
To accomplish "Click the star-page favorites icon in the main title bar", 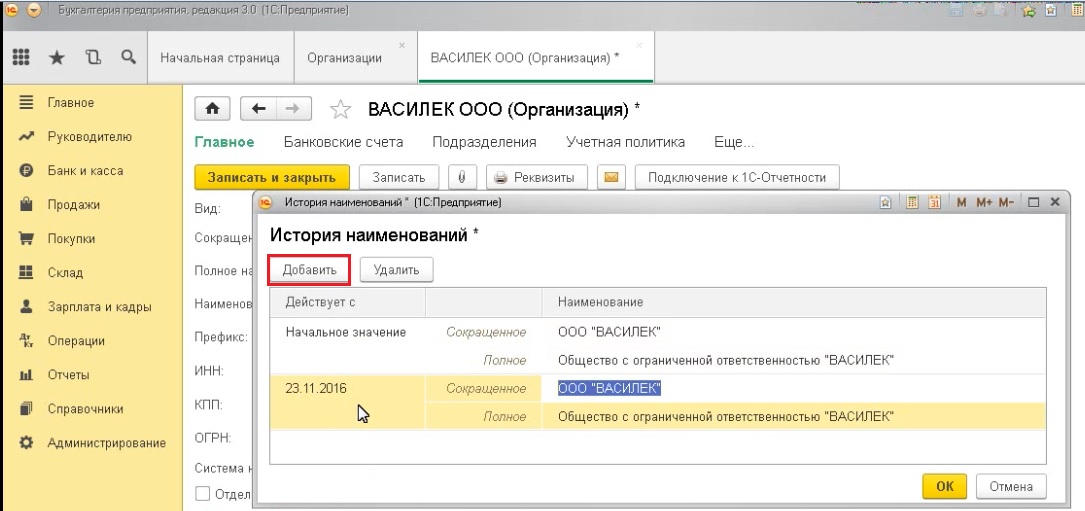I will pos(1050,10).
